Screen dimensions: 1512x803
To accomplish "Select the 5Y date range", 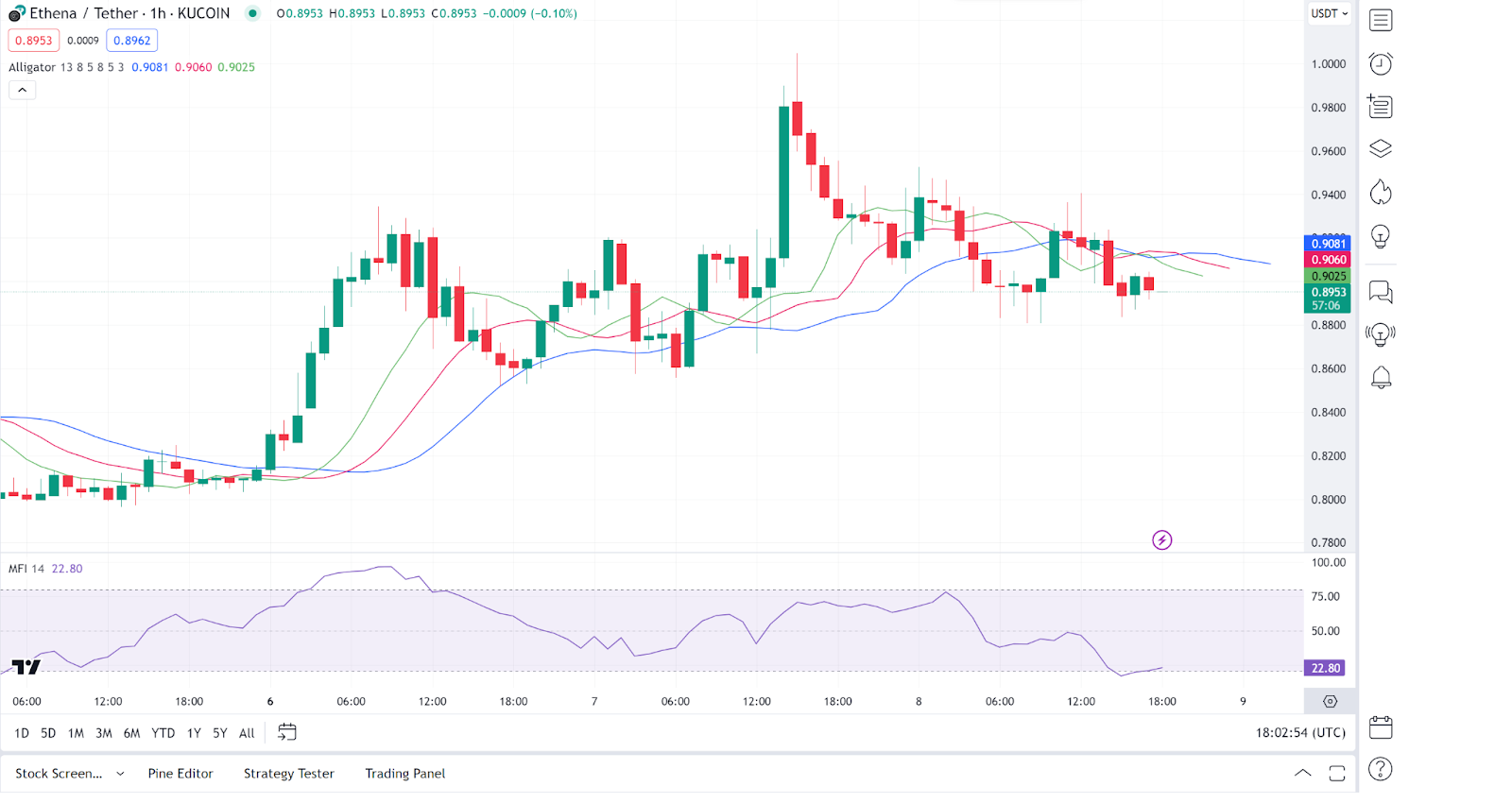I will [x=220, y=733].
